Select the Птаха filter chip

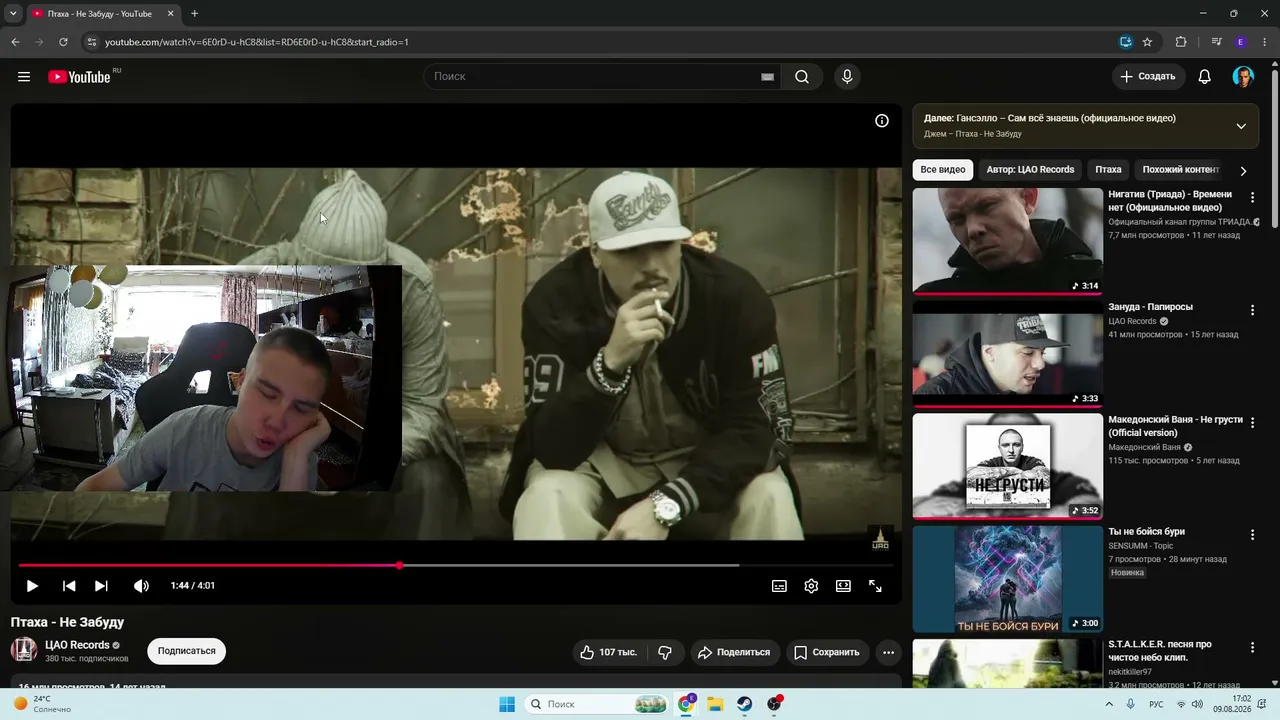tap(1108, 170)
